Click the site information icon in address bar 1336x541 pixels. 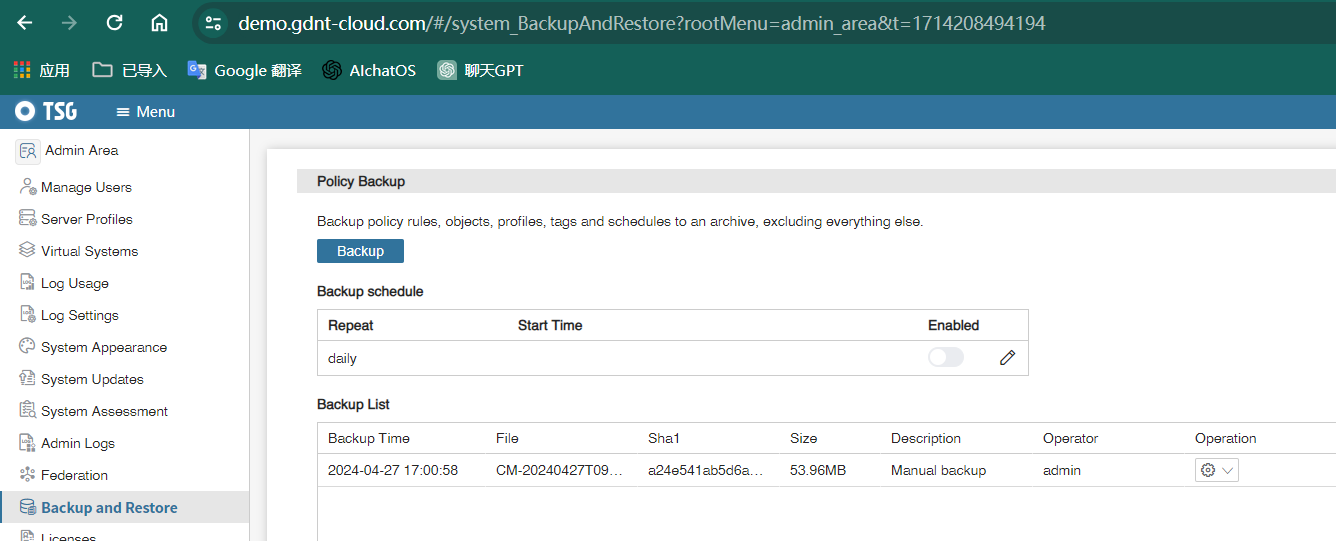(212, 22)
